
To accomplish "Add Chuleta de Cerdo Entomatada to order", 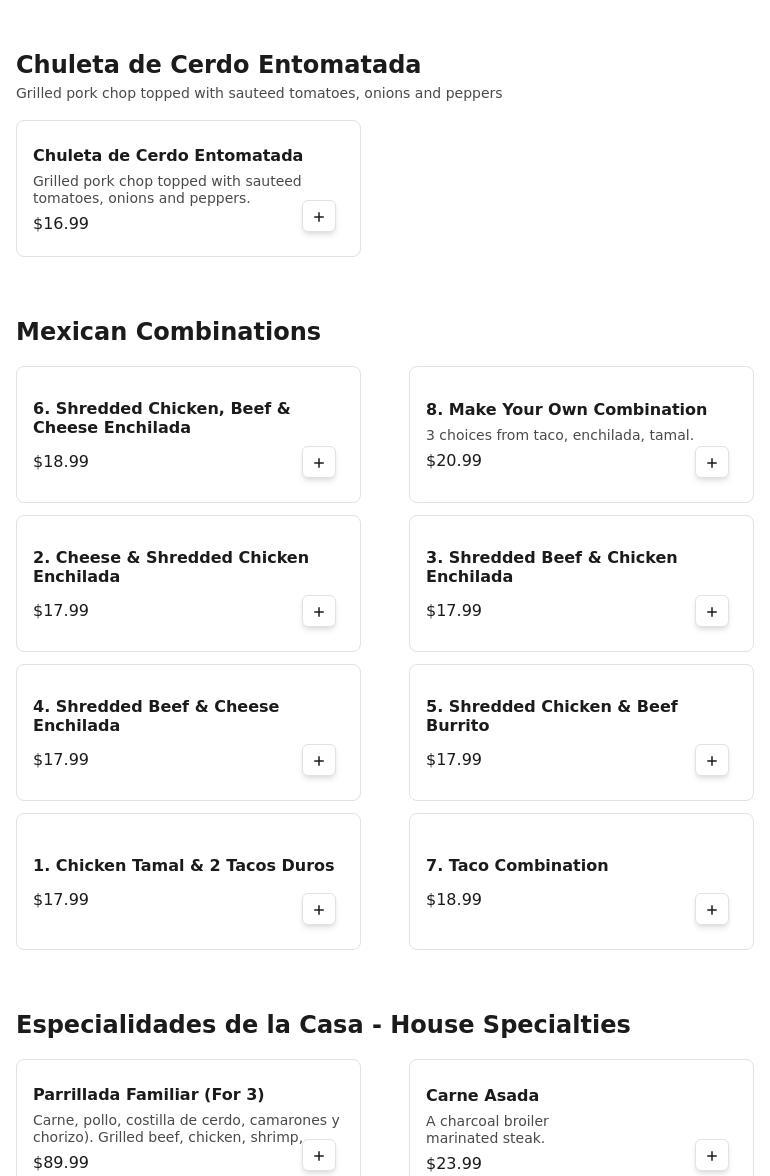I will coord(319,217).
